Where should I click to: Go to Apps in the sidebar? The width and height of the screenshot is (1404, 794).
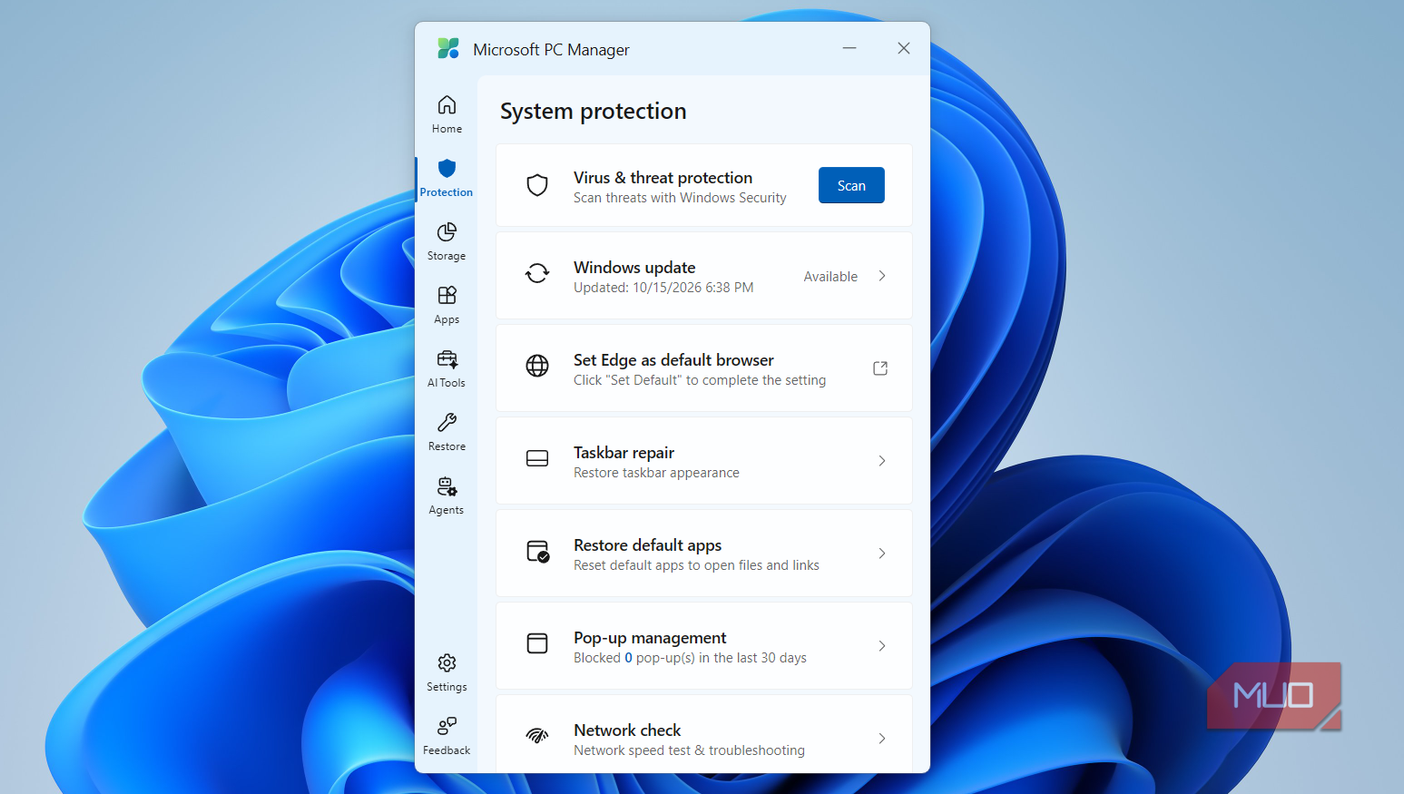[447, 295]
